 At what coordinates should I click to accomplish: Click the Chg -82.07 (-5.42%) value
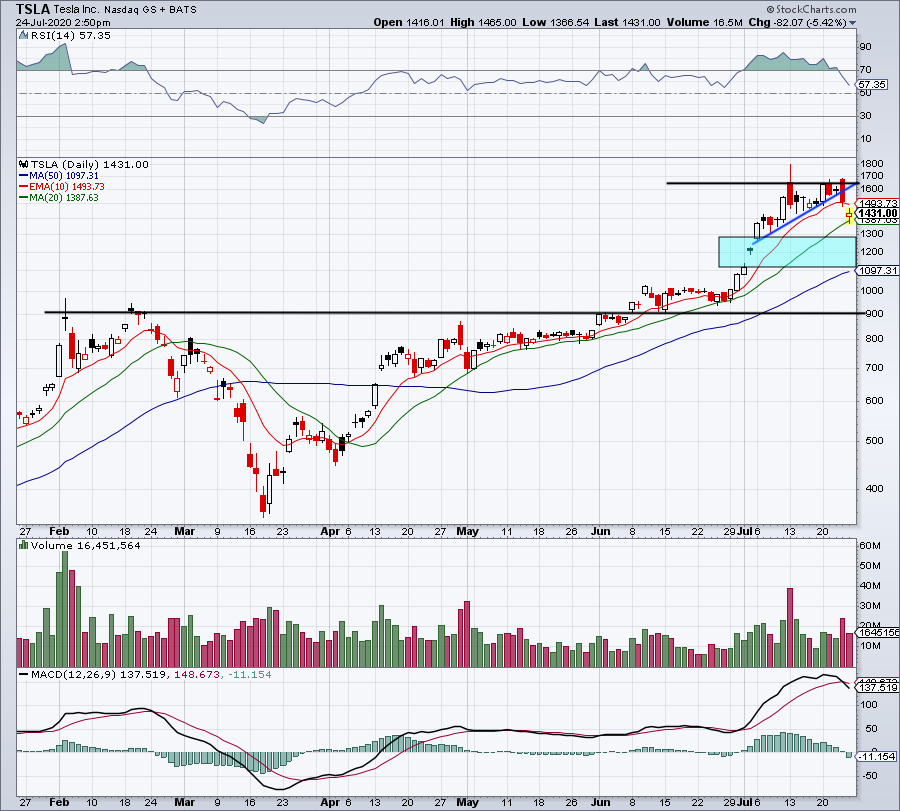798,22
